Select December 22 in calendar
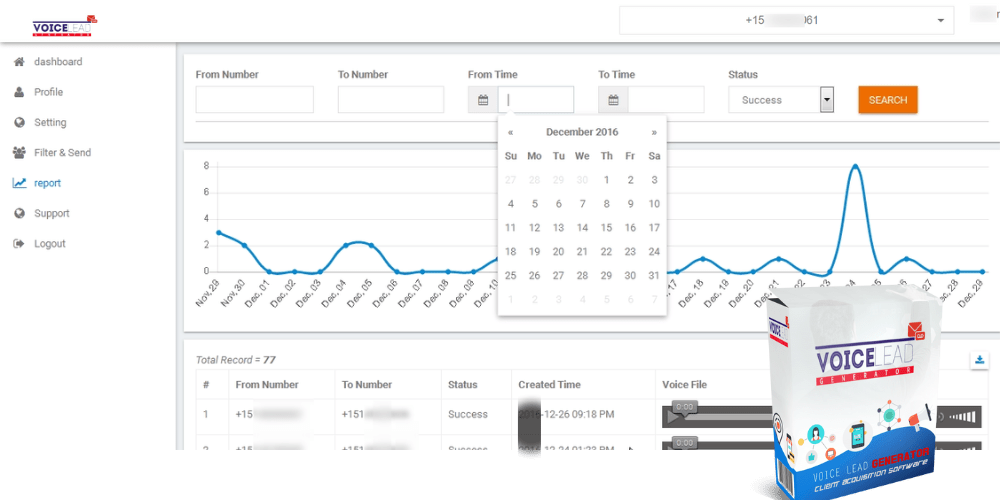 click(x=606, y=252)
